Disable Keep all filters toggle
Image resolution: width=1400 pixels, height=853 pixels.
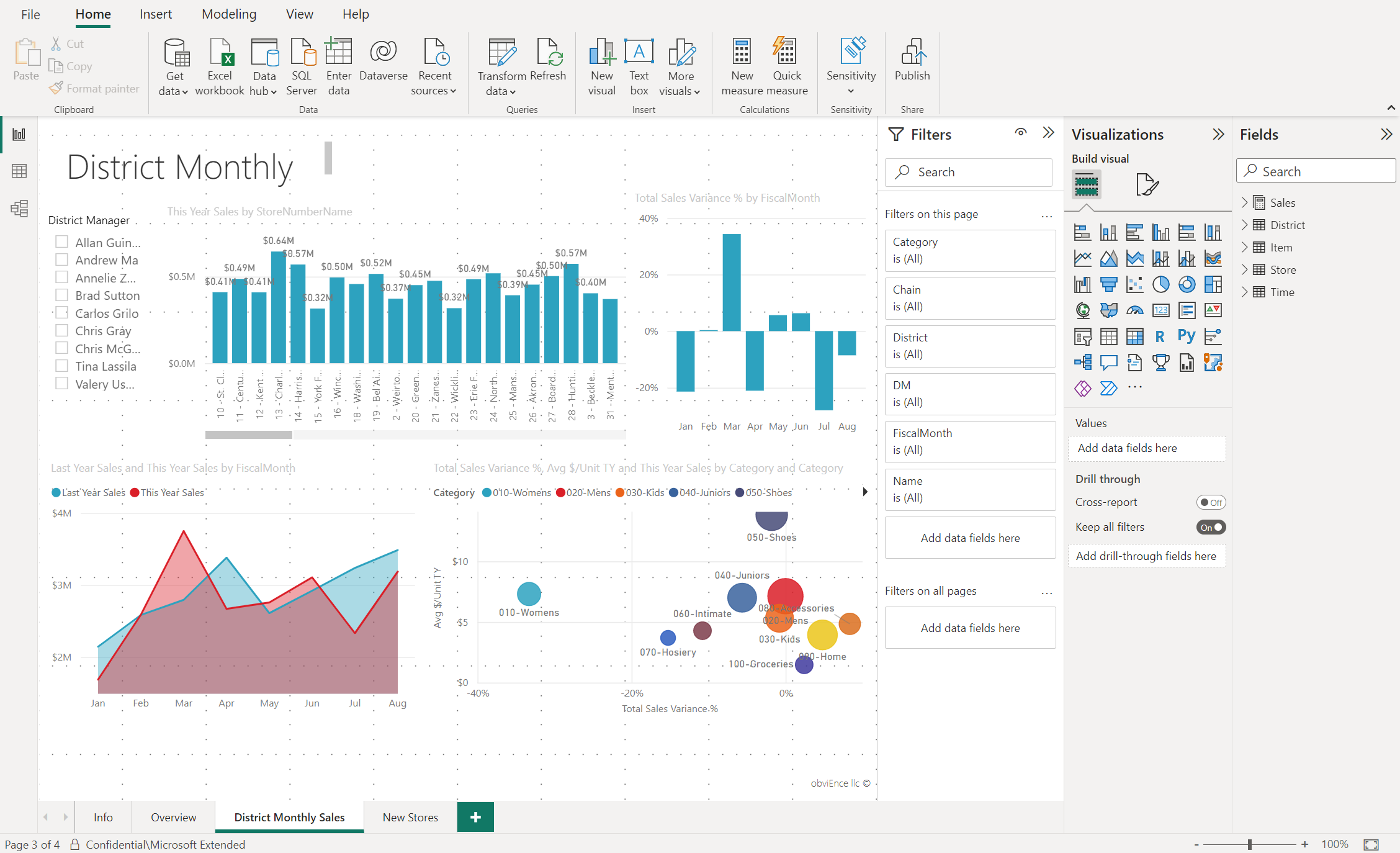tap(1213, 526)
